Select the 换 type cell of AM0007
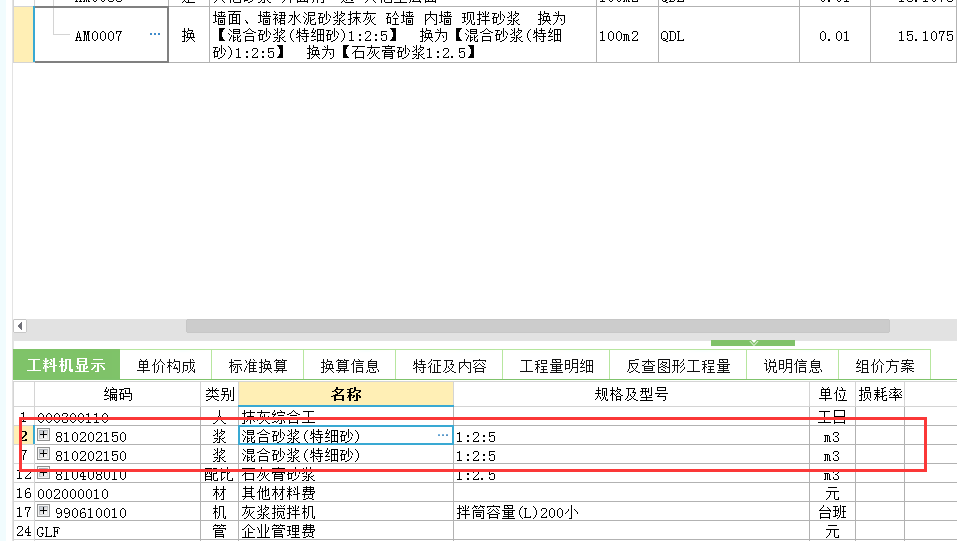 (189, 35)
